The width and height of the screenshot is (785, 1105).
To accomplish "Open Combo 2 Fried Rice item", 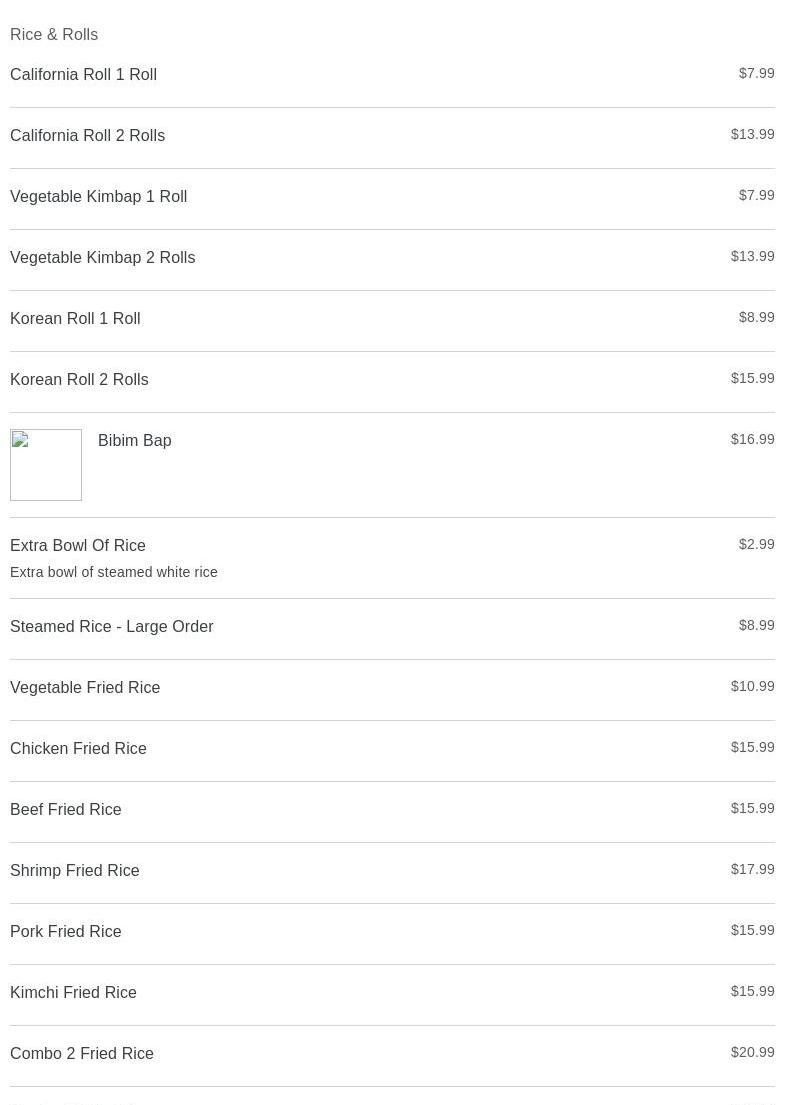I will pos(82,1054).
